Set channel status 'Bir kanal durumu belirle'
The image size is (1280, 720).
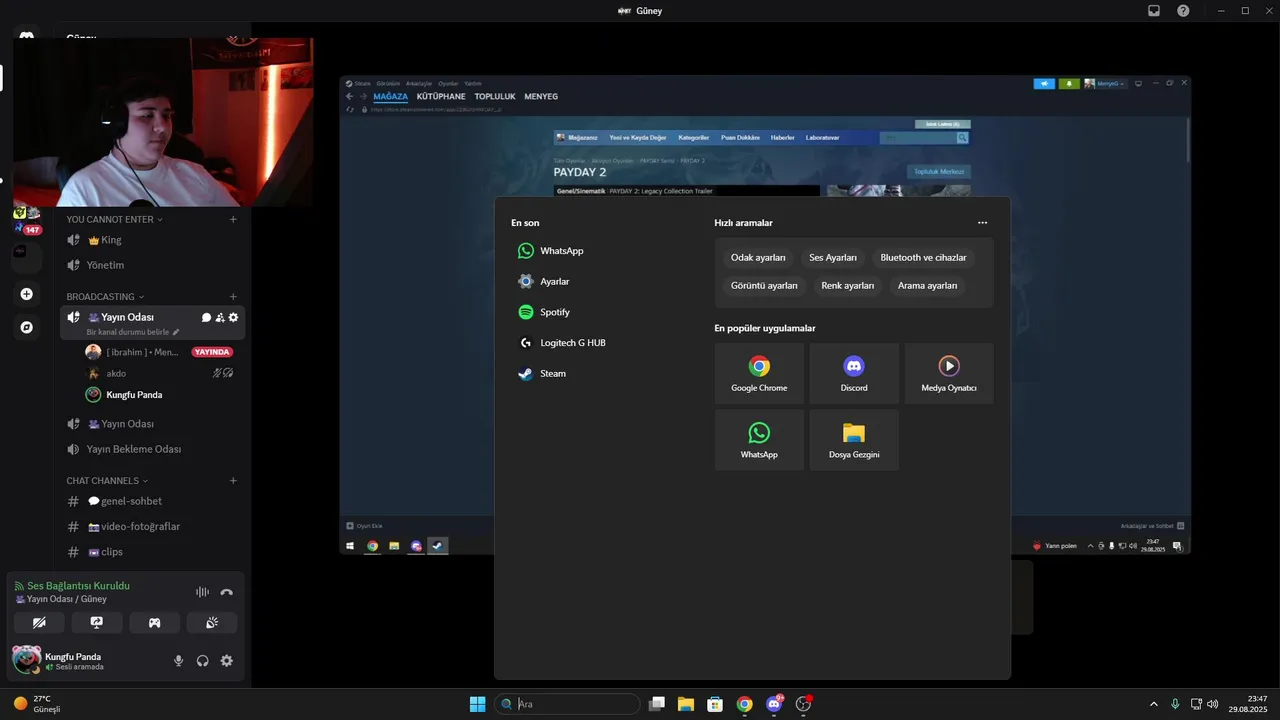[133, 332]
